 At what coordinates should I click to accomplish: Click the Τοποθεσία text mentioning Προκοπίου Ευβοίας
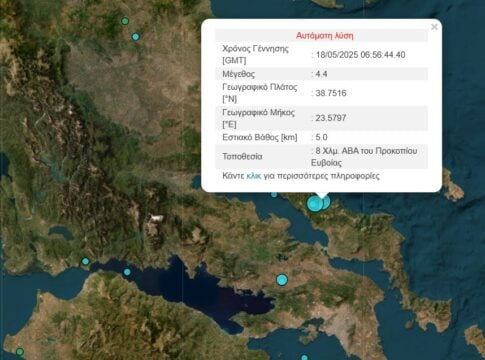click(x=364, y=157)
